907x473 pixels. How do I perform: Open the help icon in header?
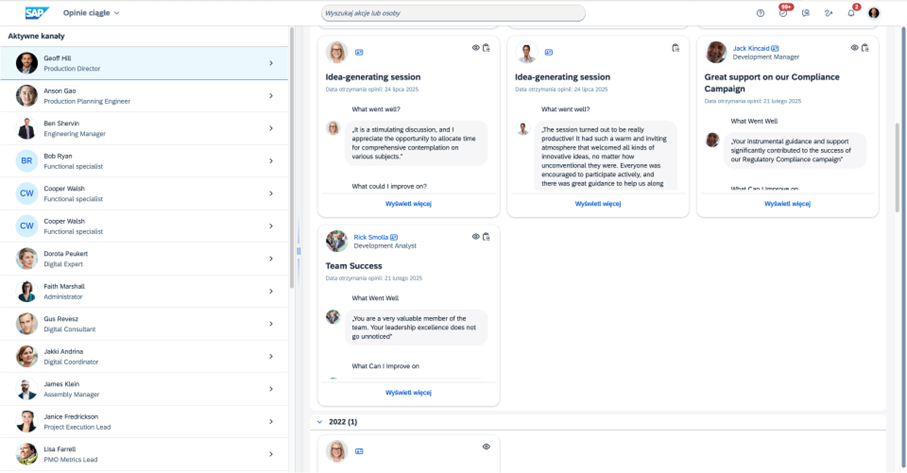coord(760,13)
